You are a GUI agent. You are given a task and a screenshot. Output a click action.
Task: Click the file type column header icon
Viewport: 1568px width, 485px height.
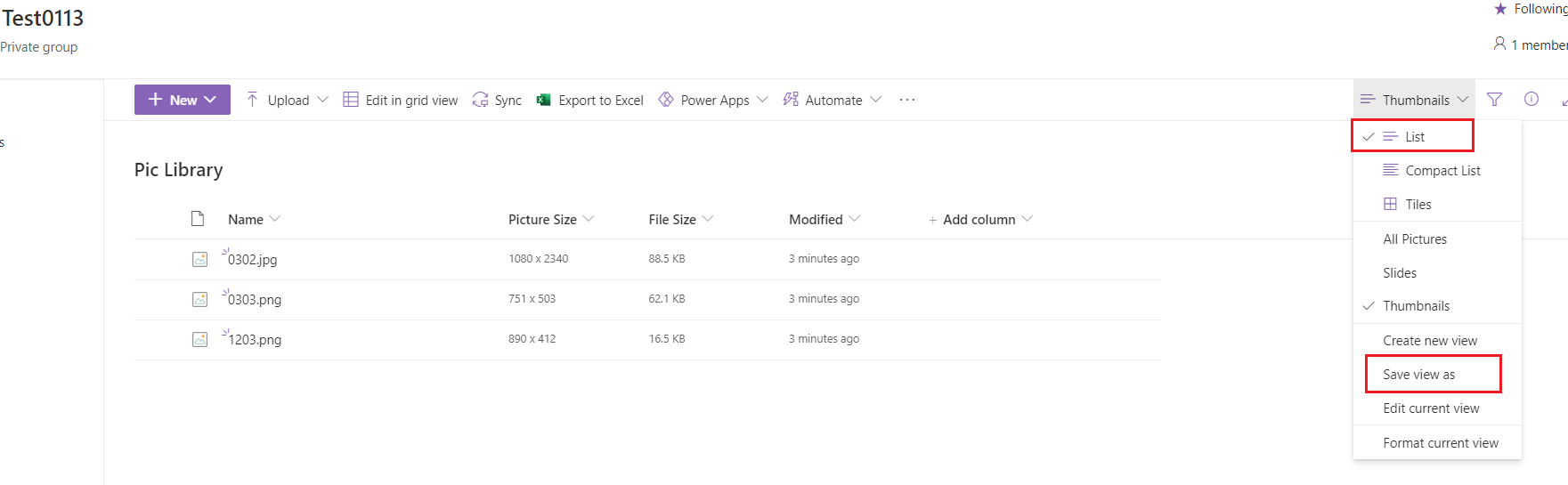[198, 219]
